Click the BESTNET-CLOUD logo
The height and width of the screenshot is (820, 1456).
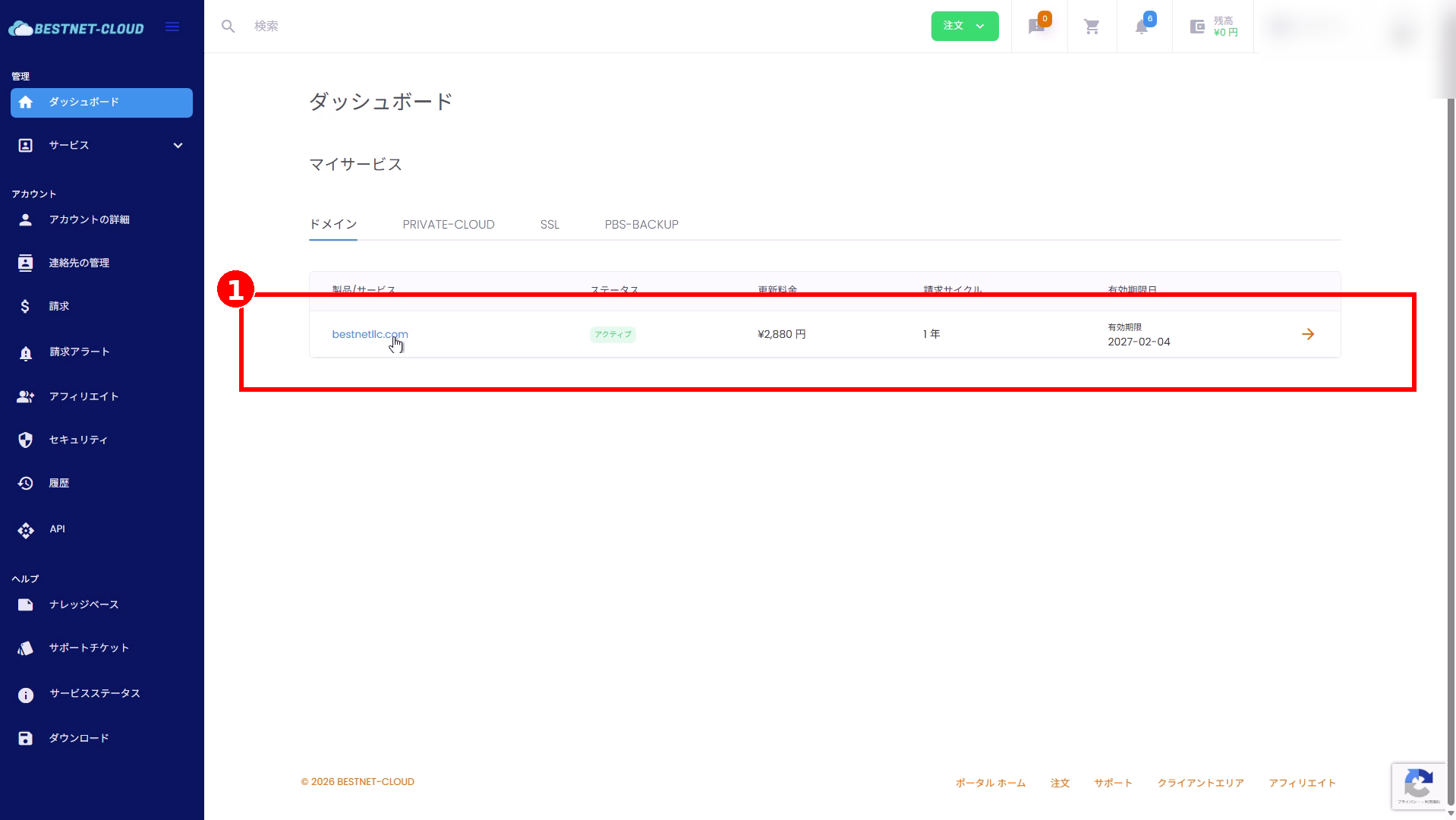coord(77,29)
